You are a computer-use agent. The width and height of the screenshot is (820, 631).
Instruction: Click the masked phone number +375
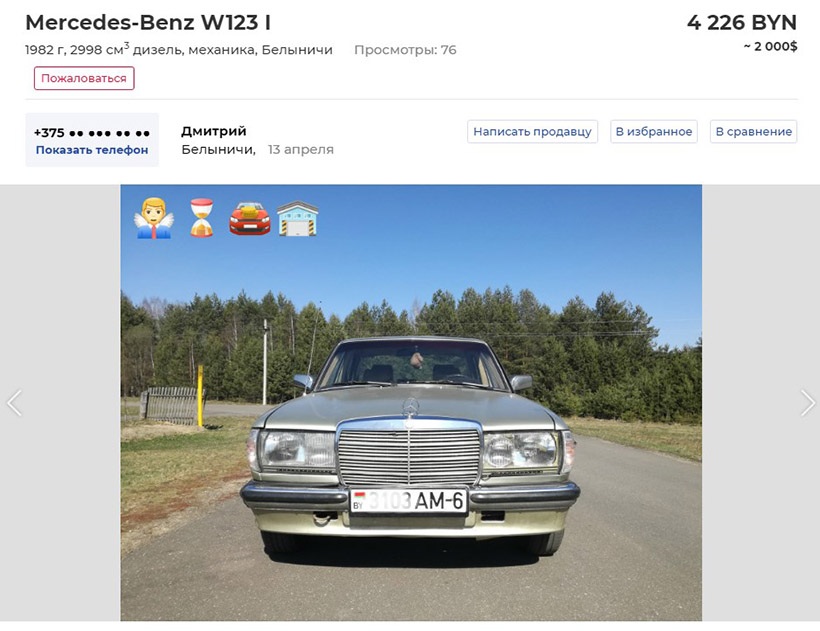[92, 133]
